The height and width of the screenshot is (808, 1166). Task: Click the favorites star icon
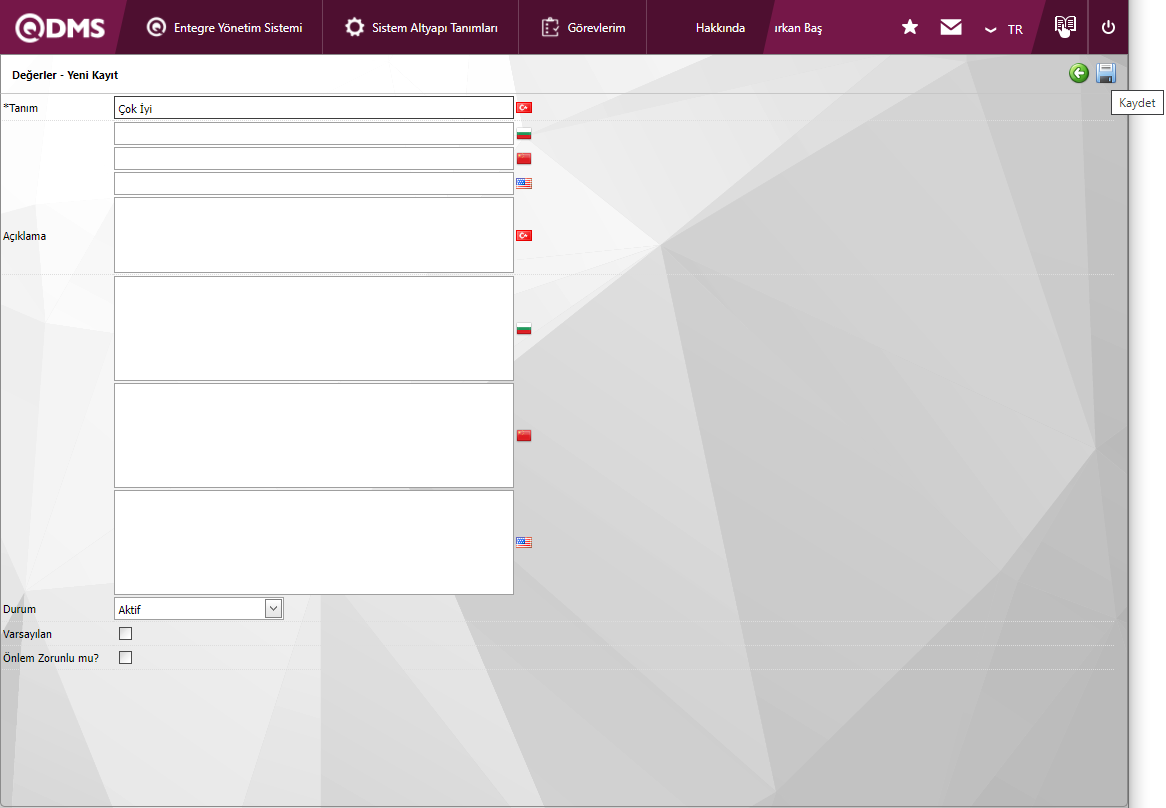909,28
